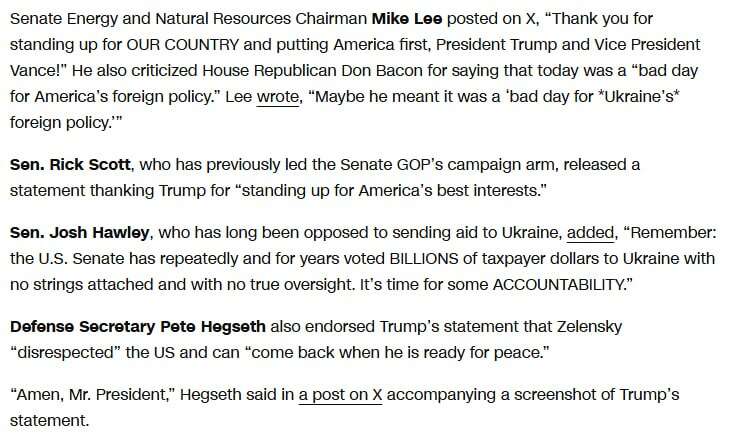Click the quote "Amen, Mr. President,"

click(x=93, y=394)
